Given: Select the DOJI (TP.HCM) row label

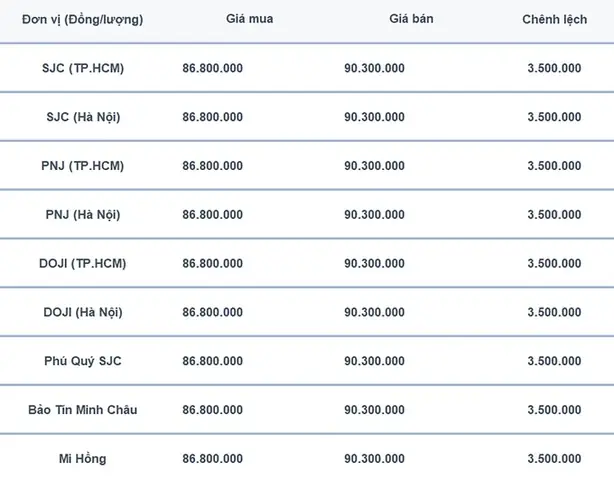Looking at the screenshot, I should [83, 263].
